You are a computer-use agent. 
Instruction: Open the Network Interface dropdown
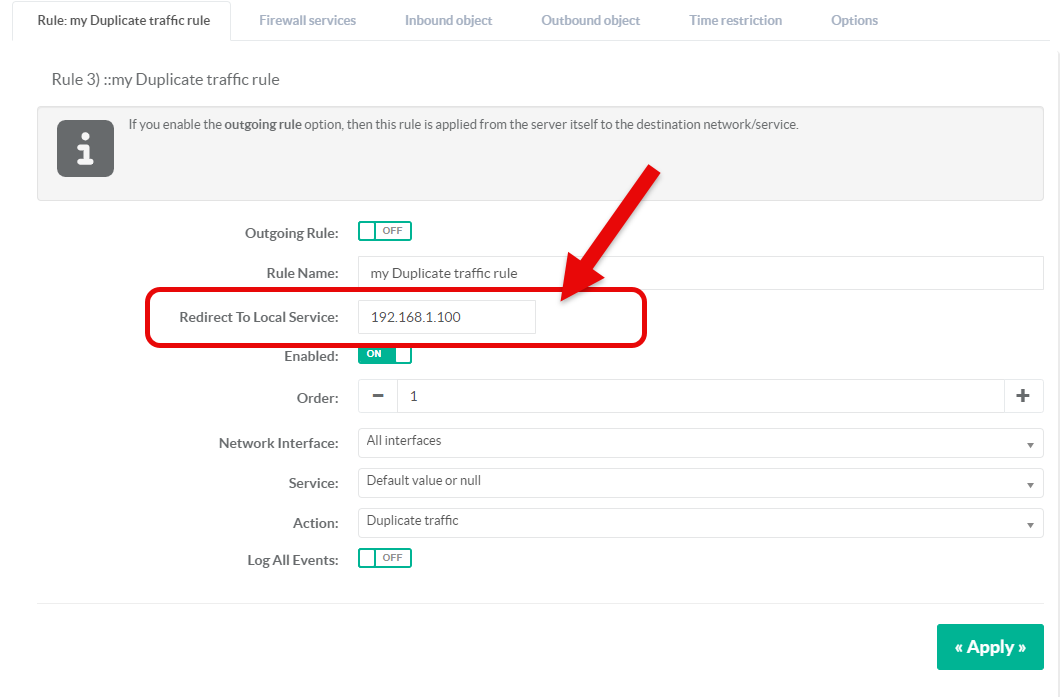700,442
